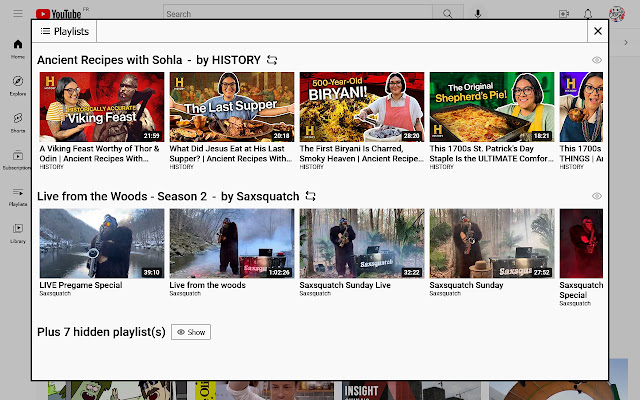Open Playlists in the sidebar
Screen dimensions: 640x400
[x=18, y=196]
